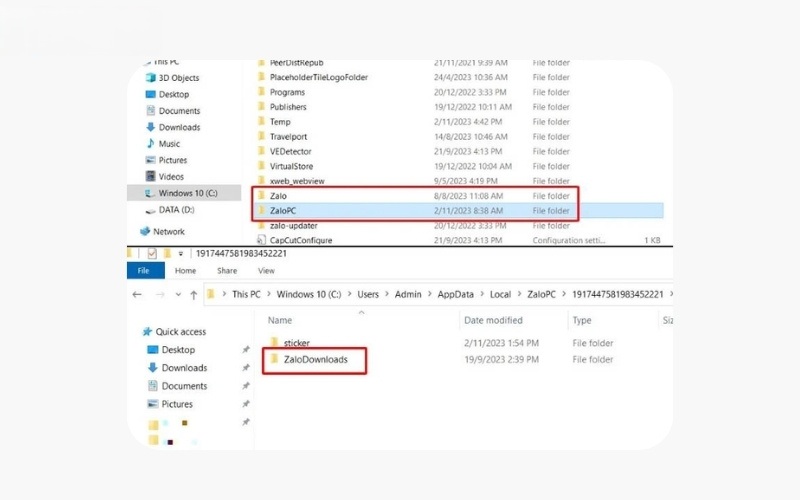Open the DATA (D:) drive
This screenshot has width=800, height=500.
click(x=170, y=210)
